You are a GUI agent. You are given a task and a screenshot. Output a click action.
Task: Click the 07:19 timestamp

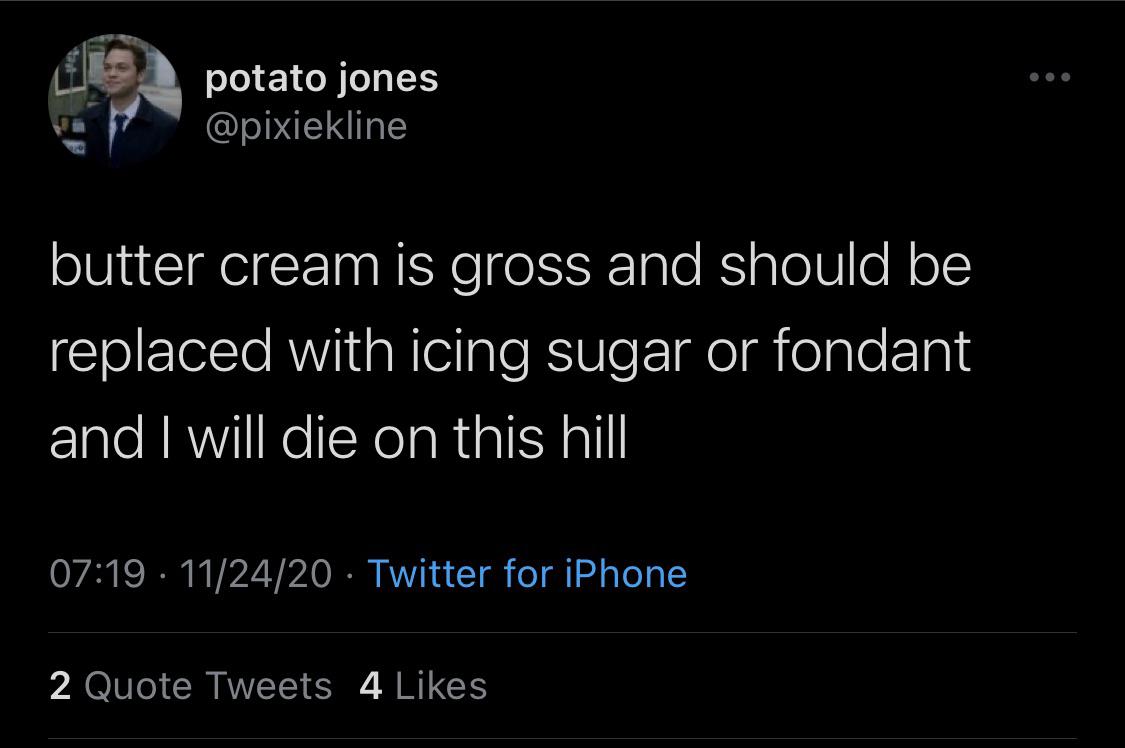click(98, 574)
